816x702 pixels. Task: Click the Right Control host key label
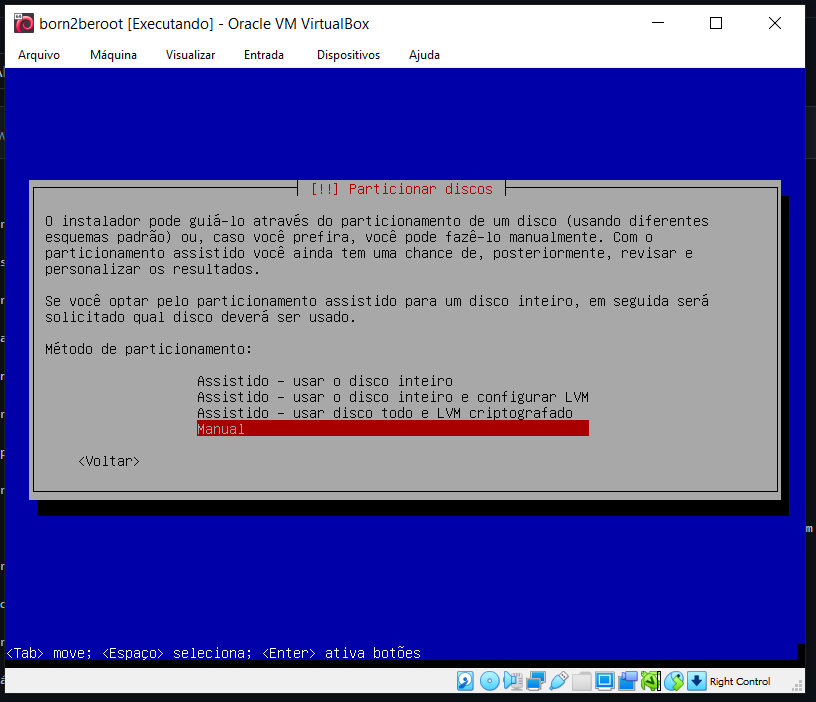click(x=740, y=681)
